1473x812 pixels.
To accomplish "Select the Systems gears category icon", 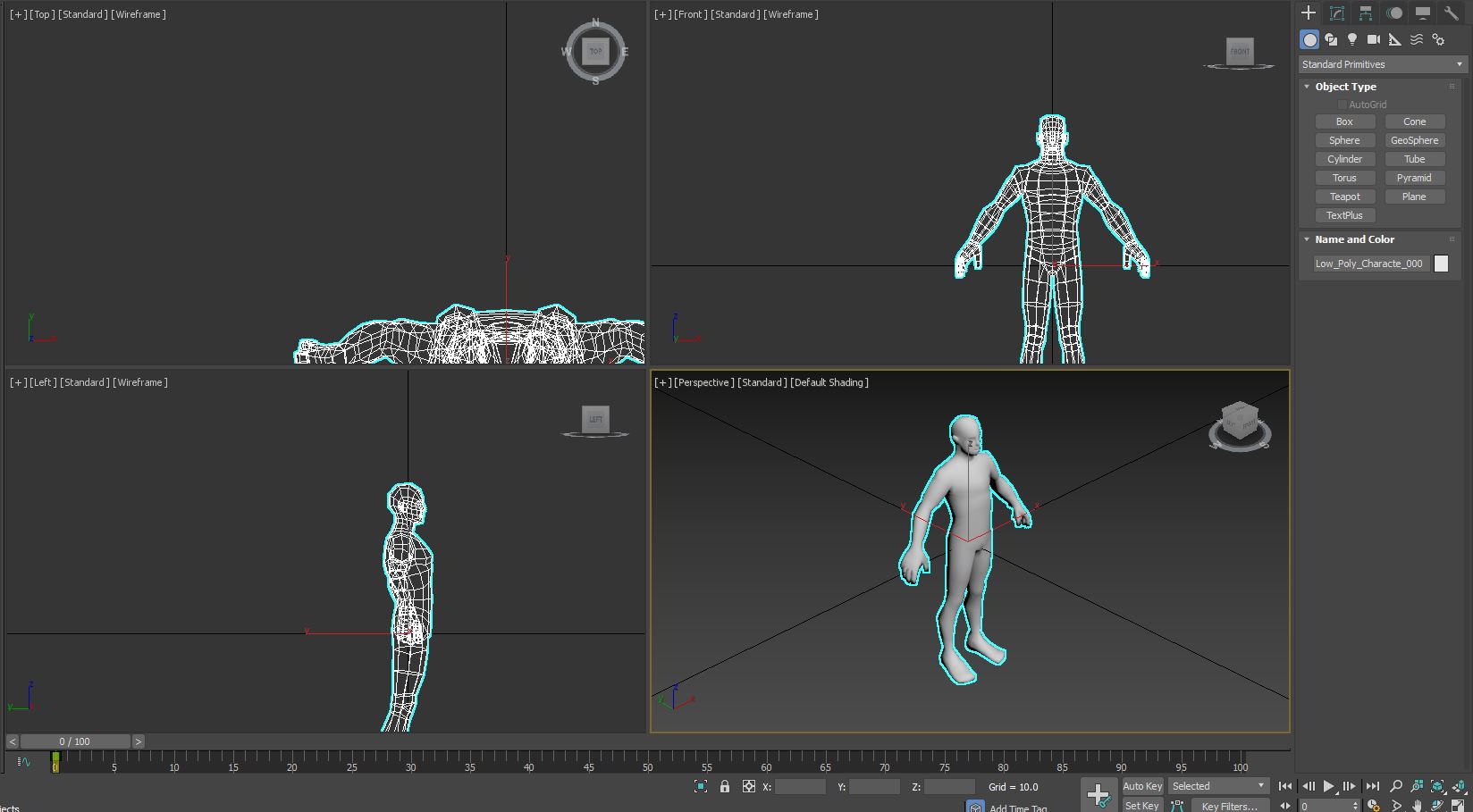I will [x=1438, y=39].
